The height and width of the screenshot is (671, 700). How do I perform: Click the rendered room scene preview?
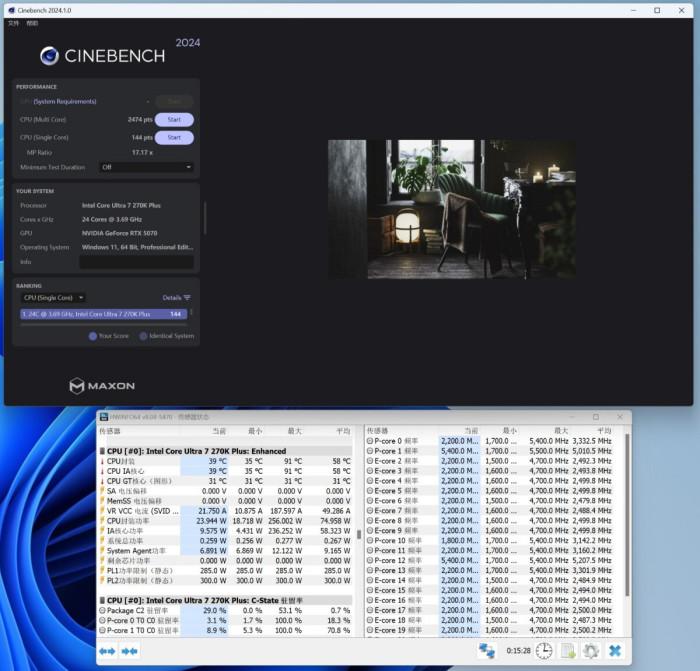452,209
